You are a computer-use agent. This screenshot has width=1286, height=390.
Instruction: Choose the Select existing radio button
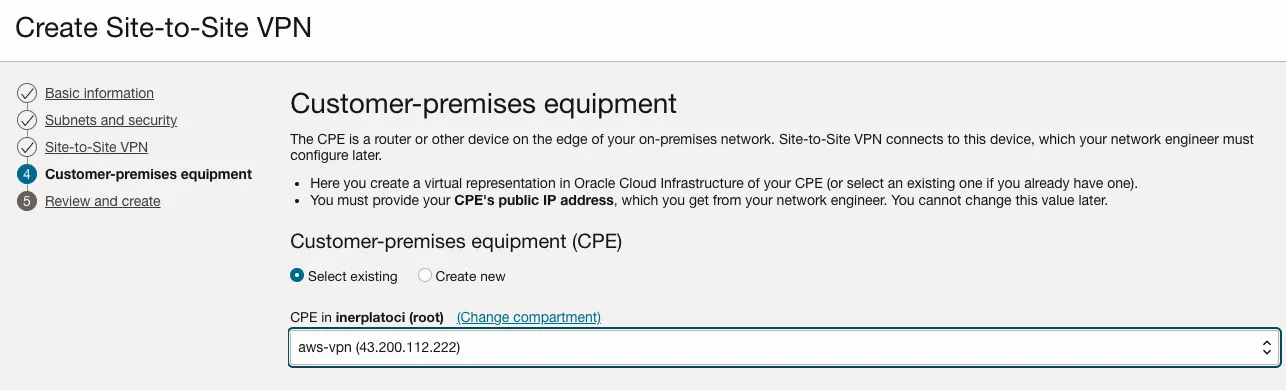pos(297,276)
